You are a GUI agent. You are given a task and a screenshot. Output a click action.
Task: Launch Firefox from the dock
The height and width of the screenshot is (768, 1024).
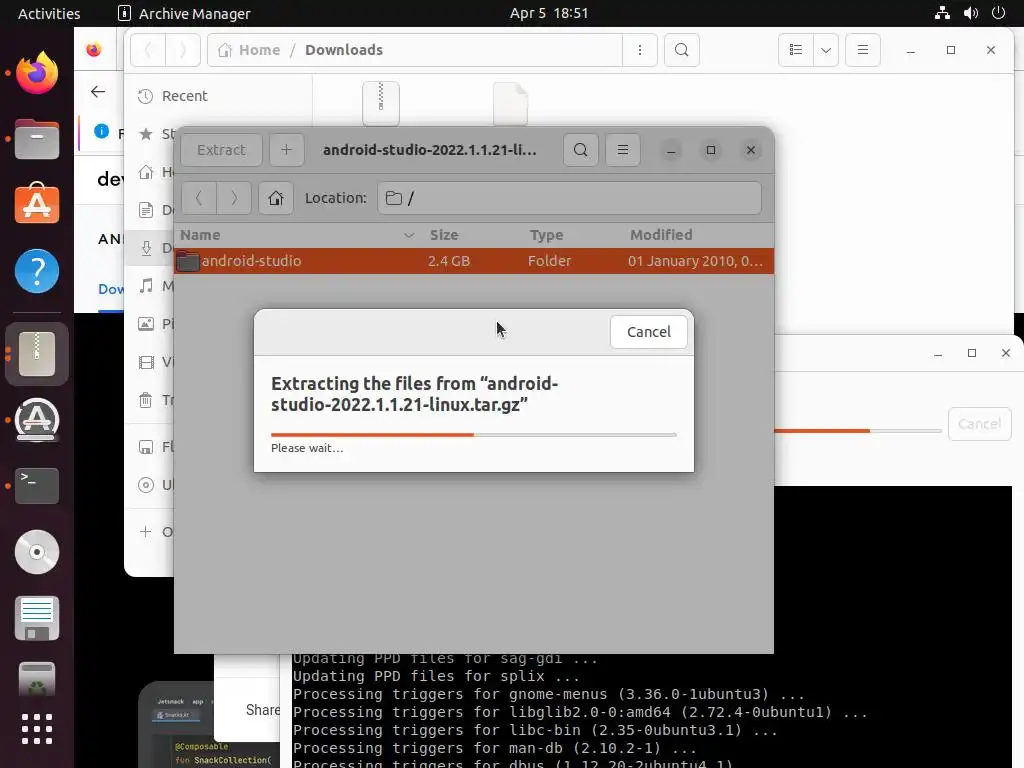[x=37, y=72]
